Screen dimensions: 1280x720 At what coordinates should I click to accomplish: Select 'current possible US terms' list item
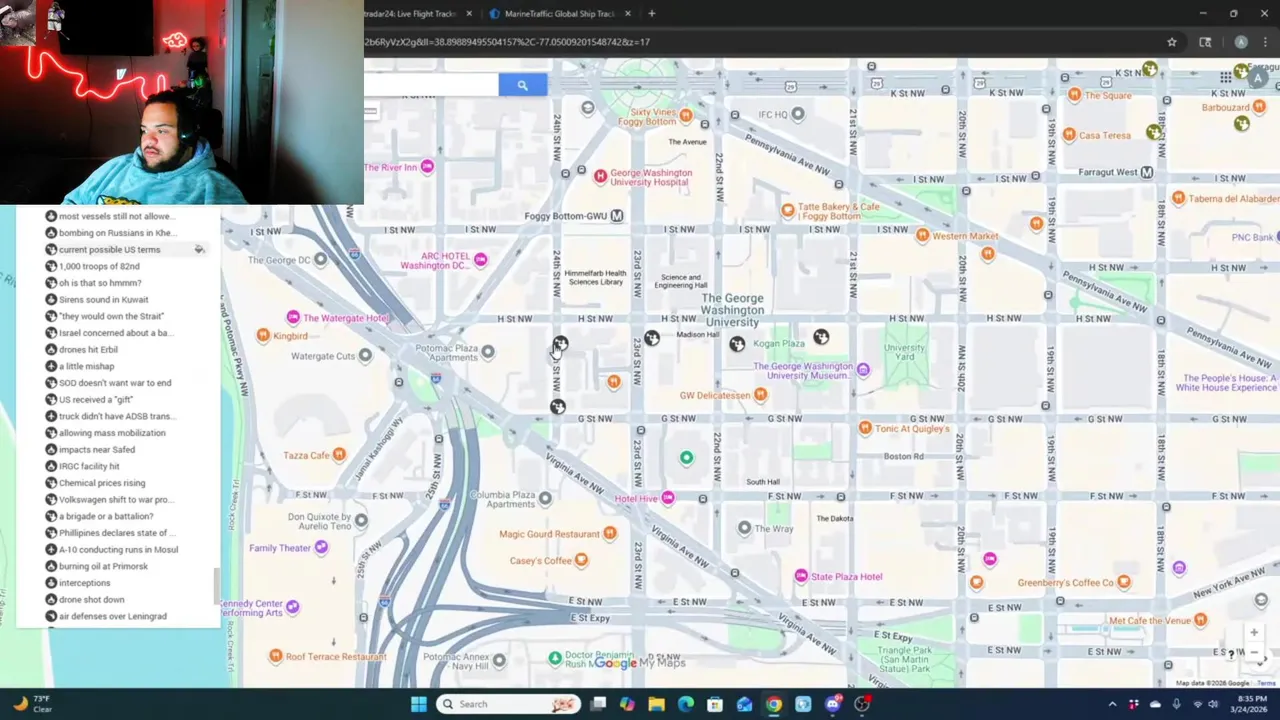click(x=109, y=250)
